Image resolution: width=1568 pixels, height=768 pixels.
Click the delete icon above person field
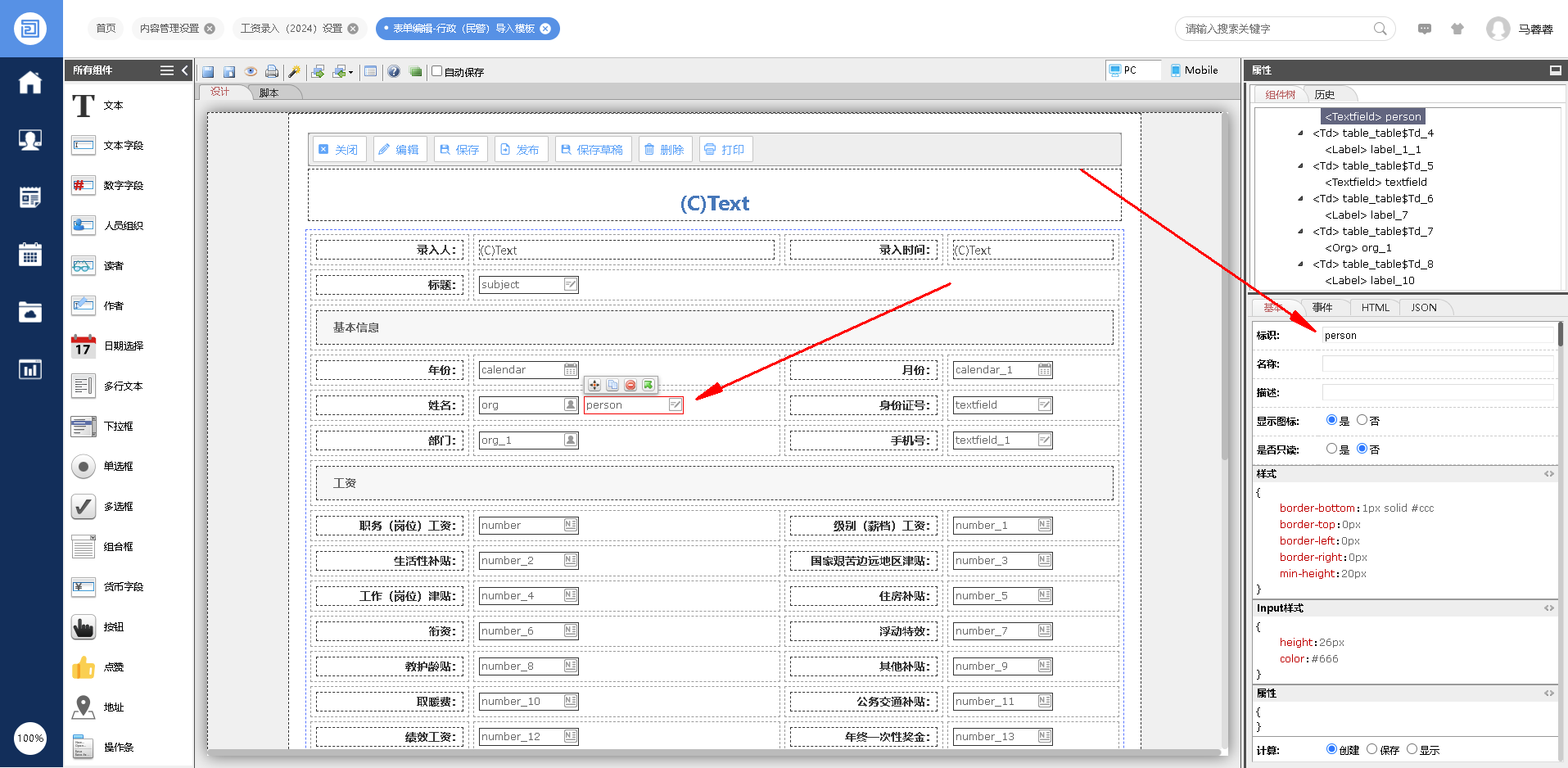click(x=630, y=385)
